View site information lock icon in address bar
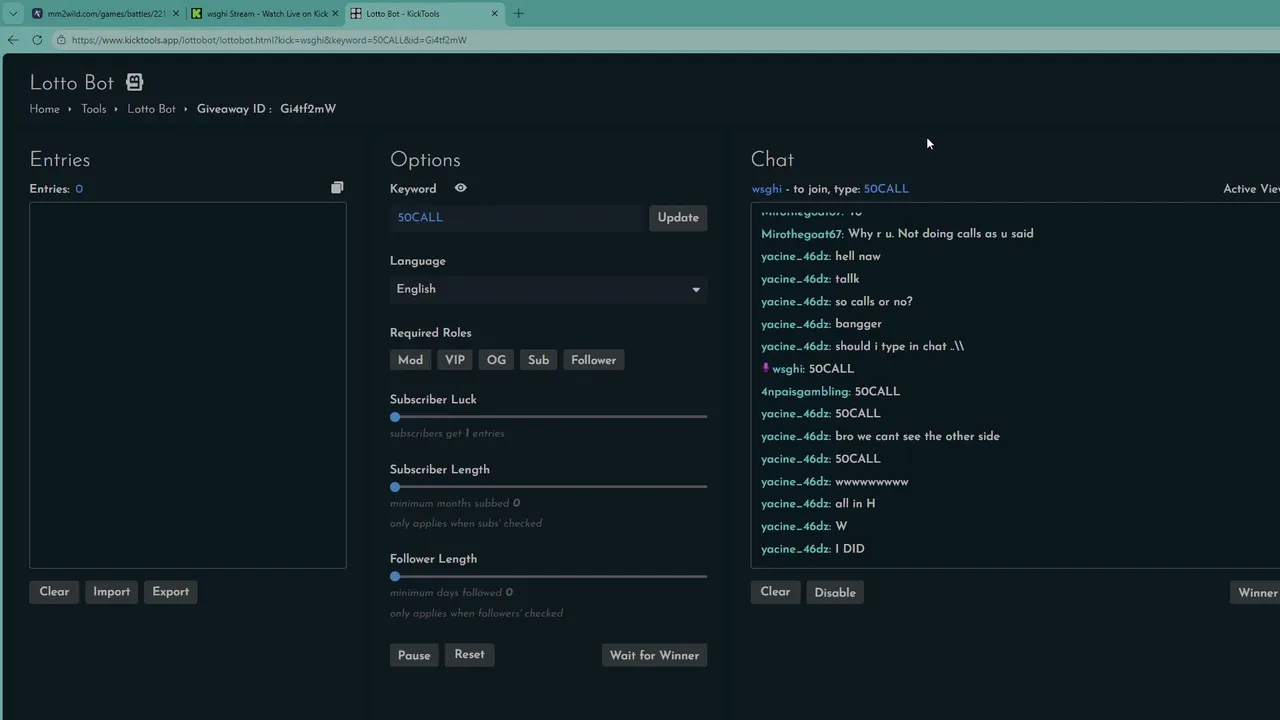This screenshot has height=720, width=1280. [61, 40]
